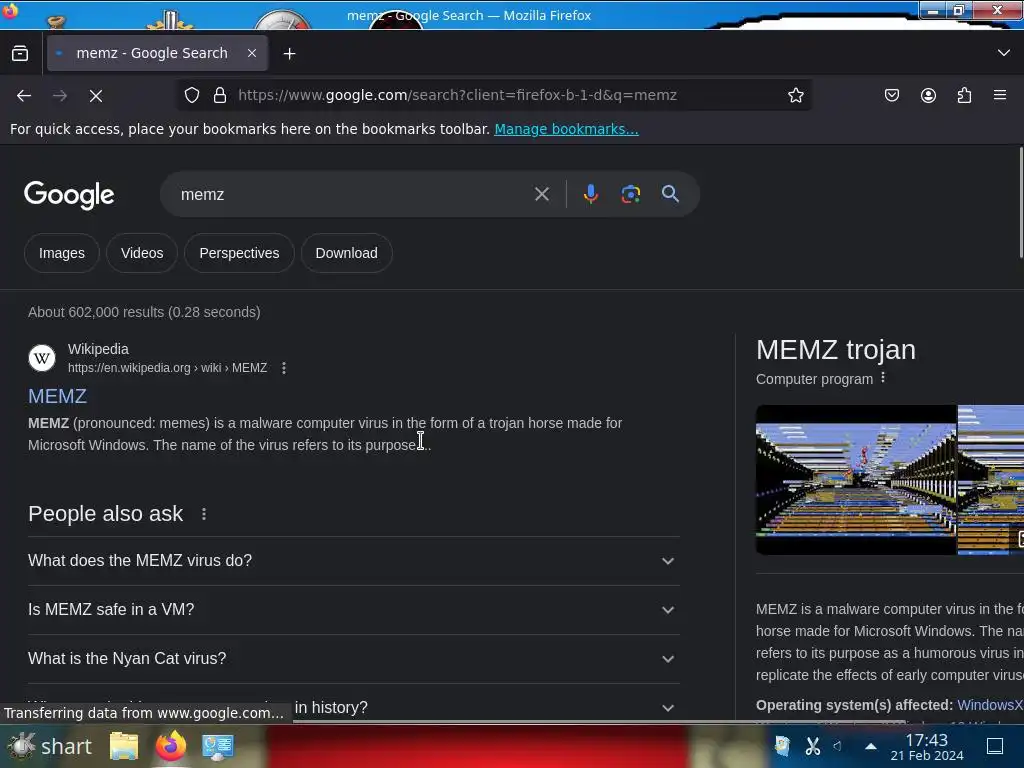Viewport: 1024px width, 768px height.
Task: Clear the Google search box text
Action: 541,194
